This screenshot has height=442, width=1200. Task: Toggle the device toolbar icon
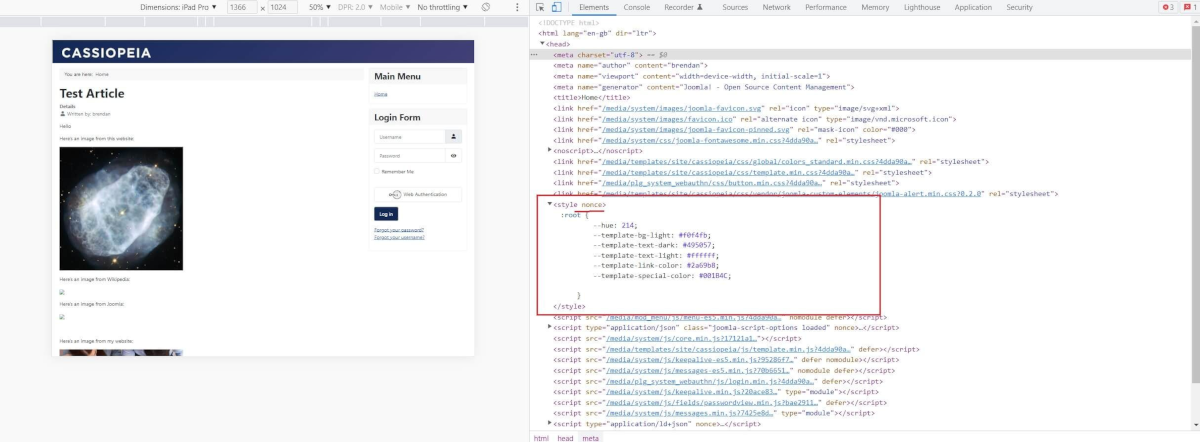(x=556, y=7)
